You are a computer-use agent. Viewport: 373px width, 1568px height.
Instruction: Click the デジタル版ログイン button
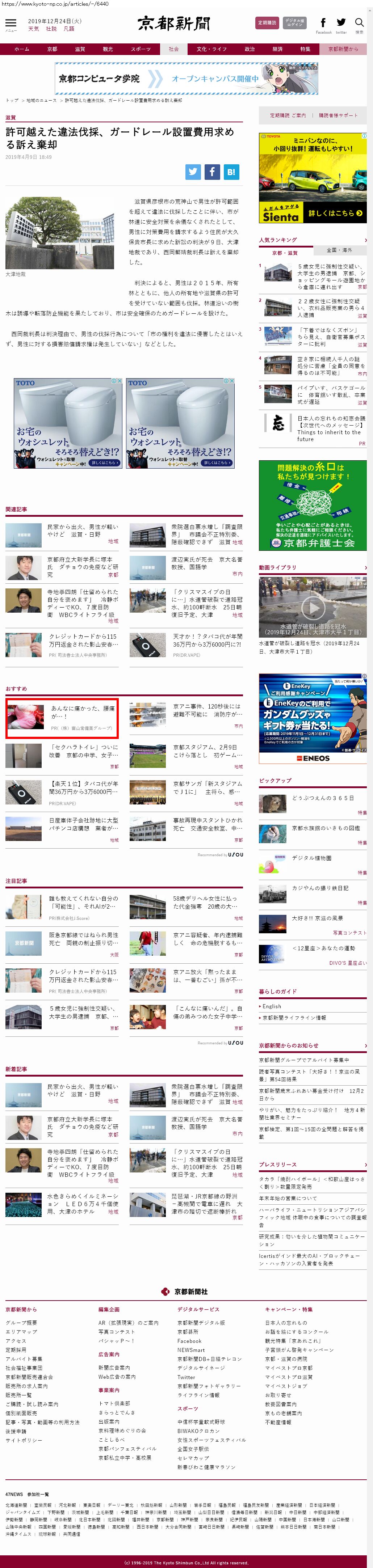294,23
